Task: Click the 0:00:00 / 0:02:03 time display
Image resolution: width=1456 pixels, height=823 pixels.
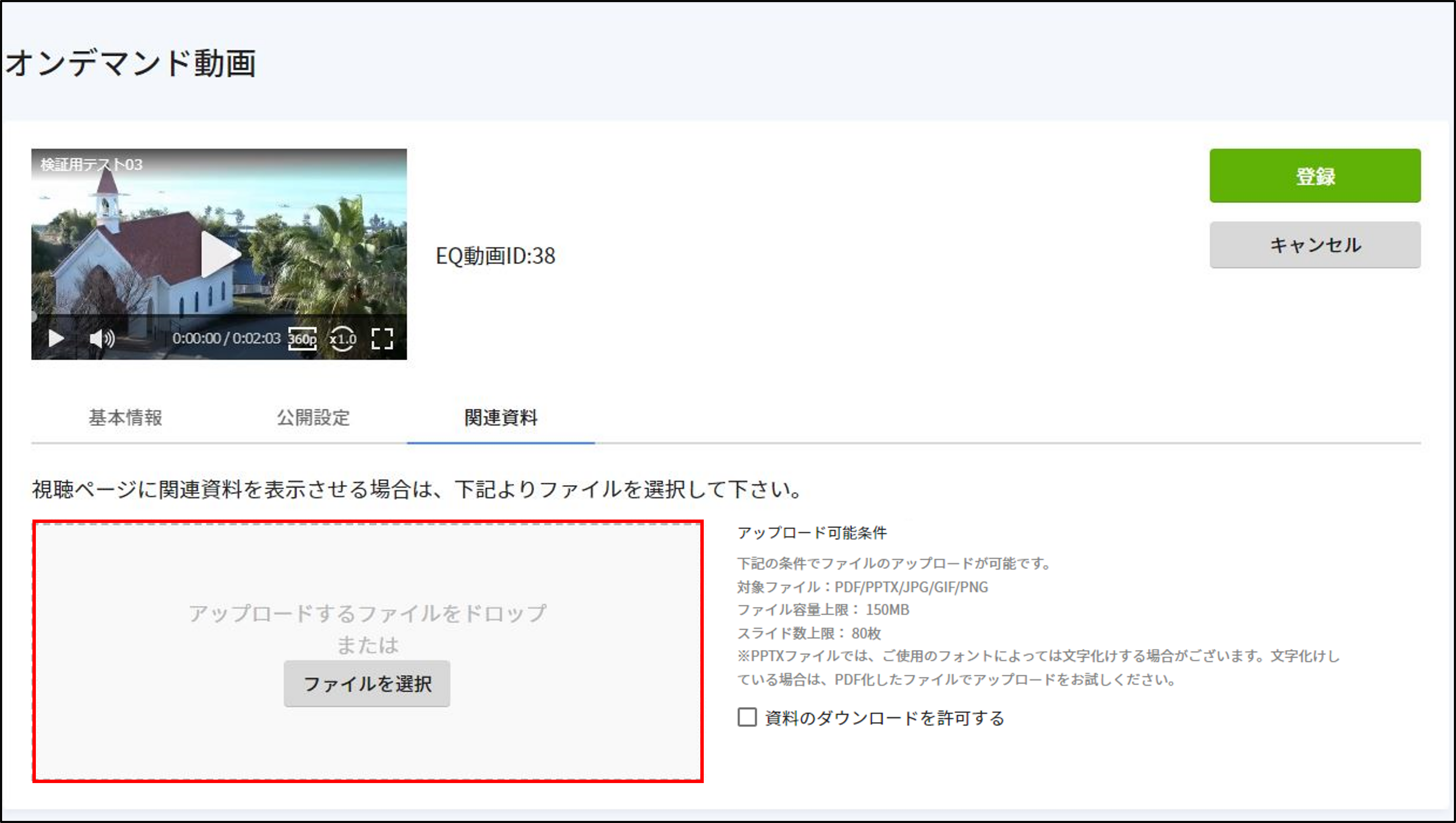Action: tap(226, 338)
